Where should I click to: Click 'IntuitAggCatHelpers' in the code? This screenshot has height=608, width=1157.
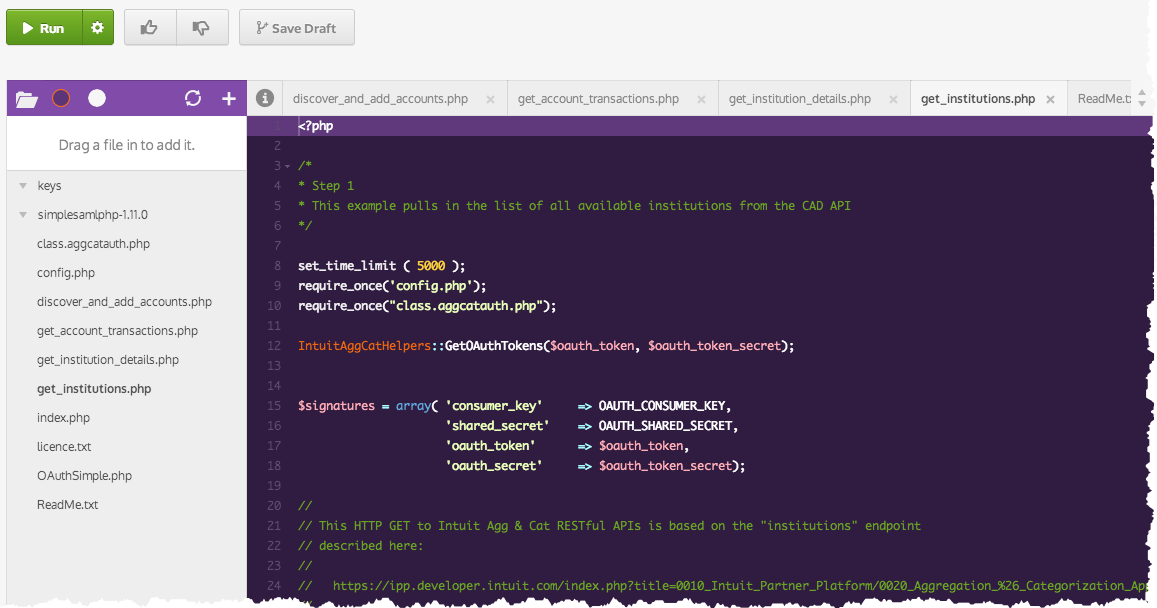click(365, 345)
